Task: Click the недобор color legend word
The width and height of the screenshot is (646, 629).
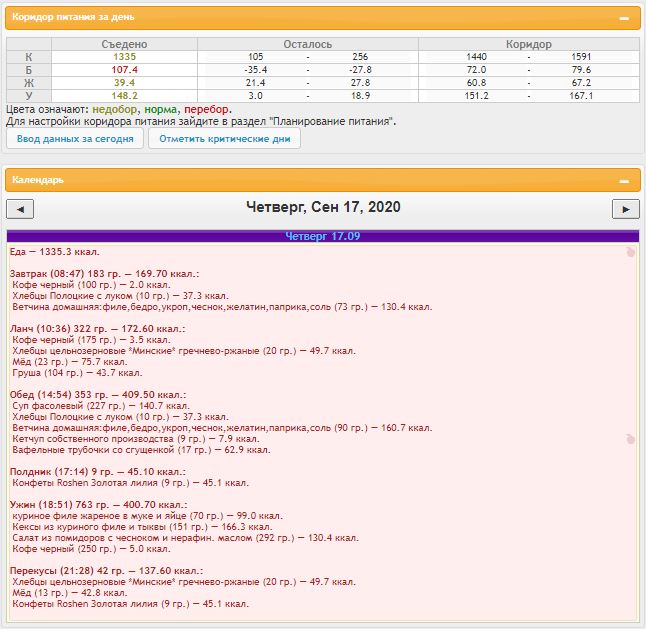Action: point(115,110)
